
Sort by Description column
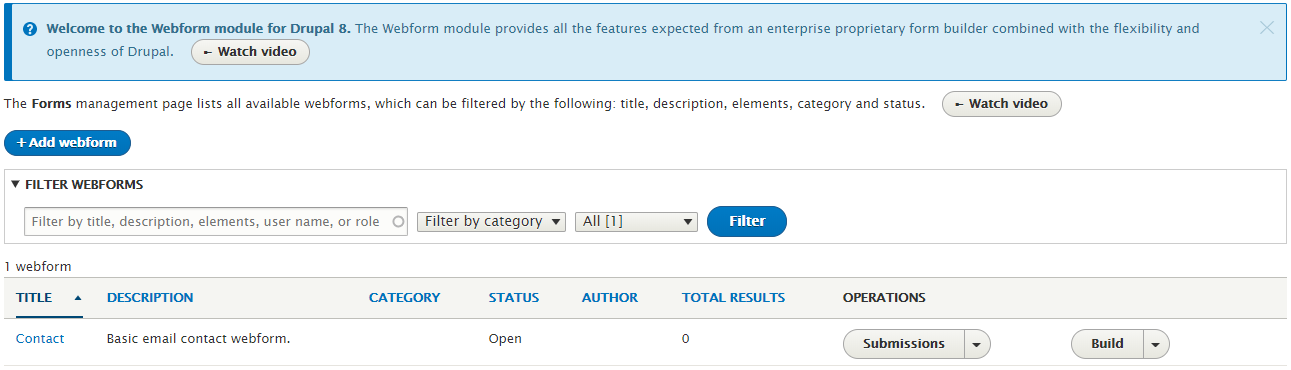pos(150,298)
